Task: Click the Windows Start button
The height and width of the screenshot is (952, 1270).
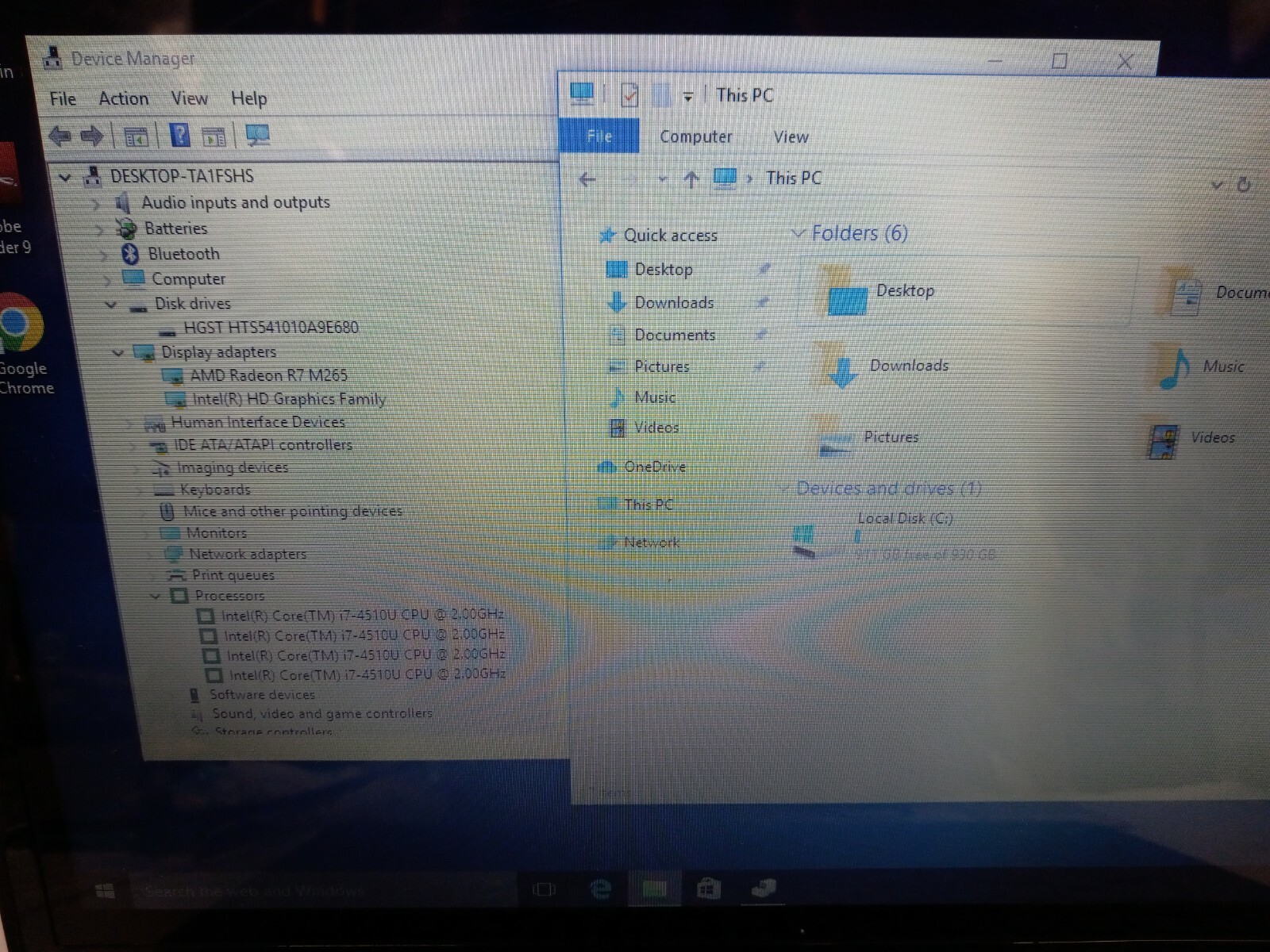Action: pos(105,891)
